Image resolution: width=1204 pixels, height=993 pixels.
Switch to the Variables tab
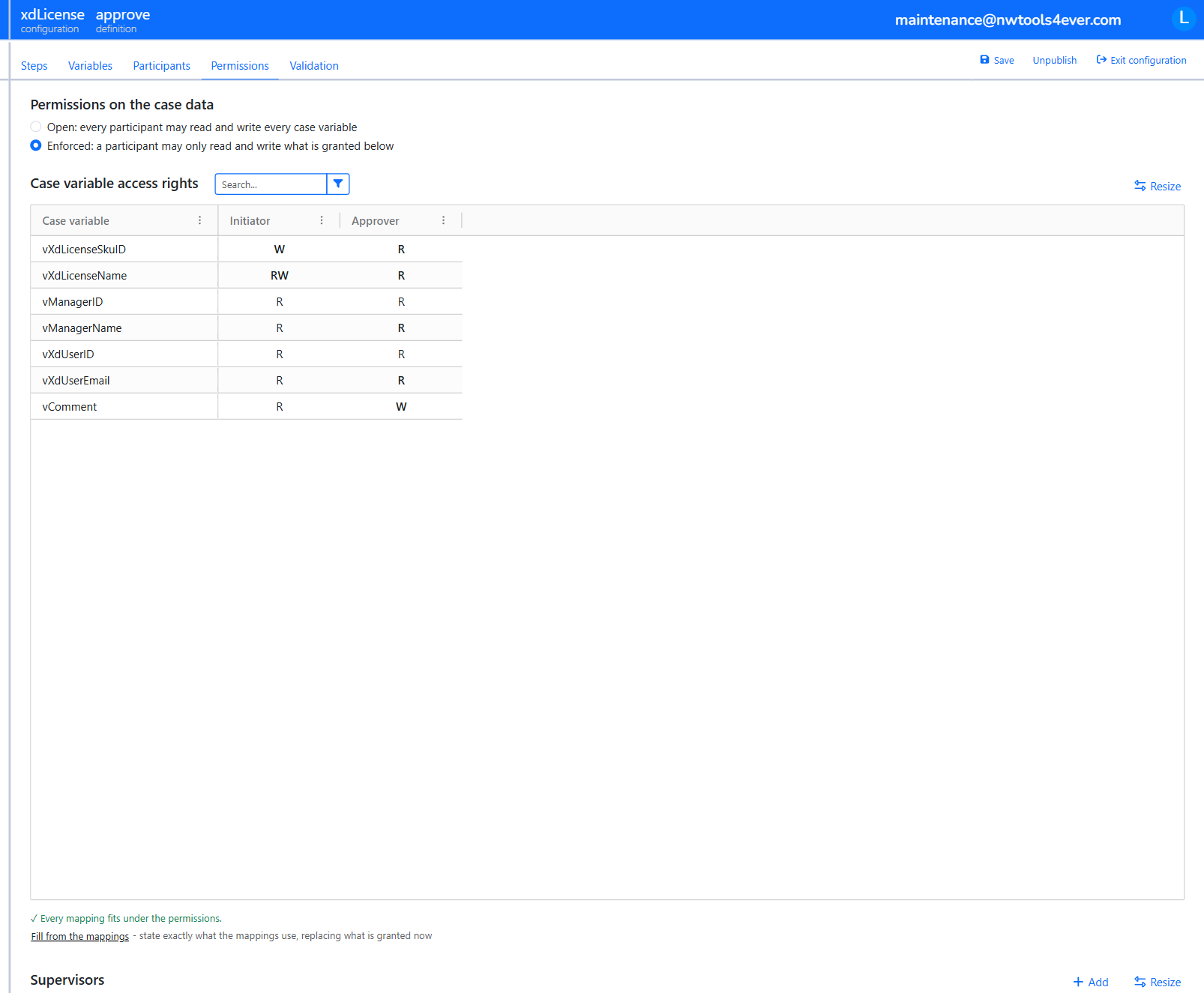click(90, 66)
